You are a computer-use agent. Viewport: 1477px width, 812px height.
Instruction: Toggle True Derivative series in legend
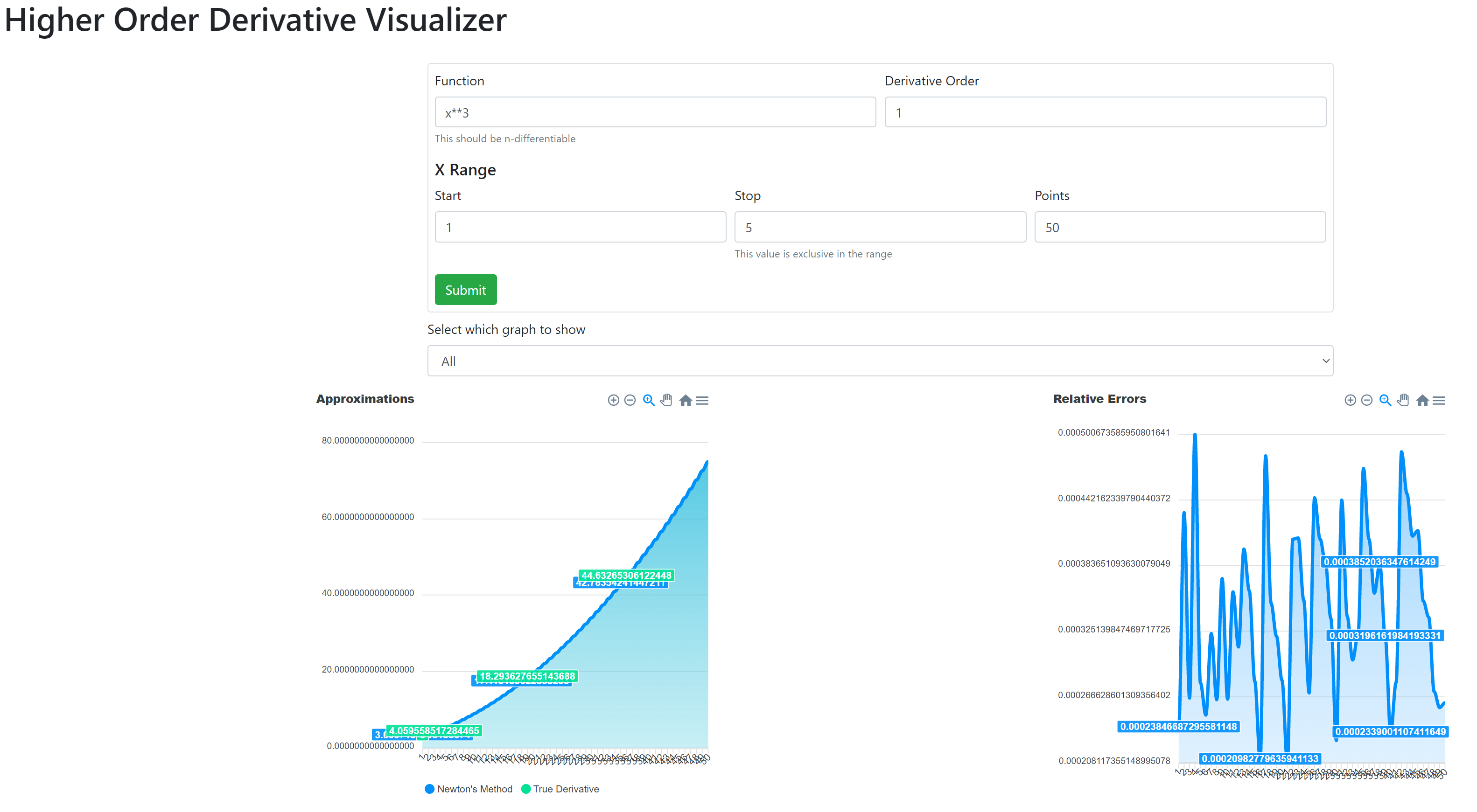560,789
